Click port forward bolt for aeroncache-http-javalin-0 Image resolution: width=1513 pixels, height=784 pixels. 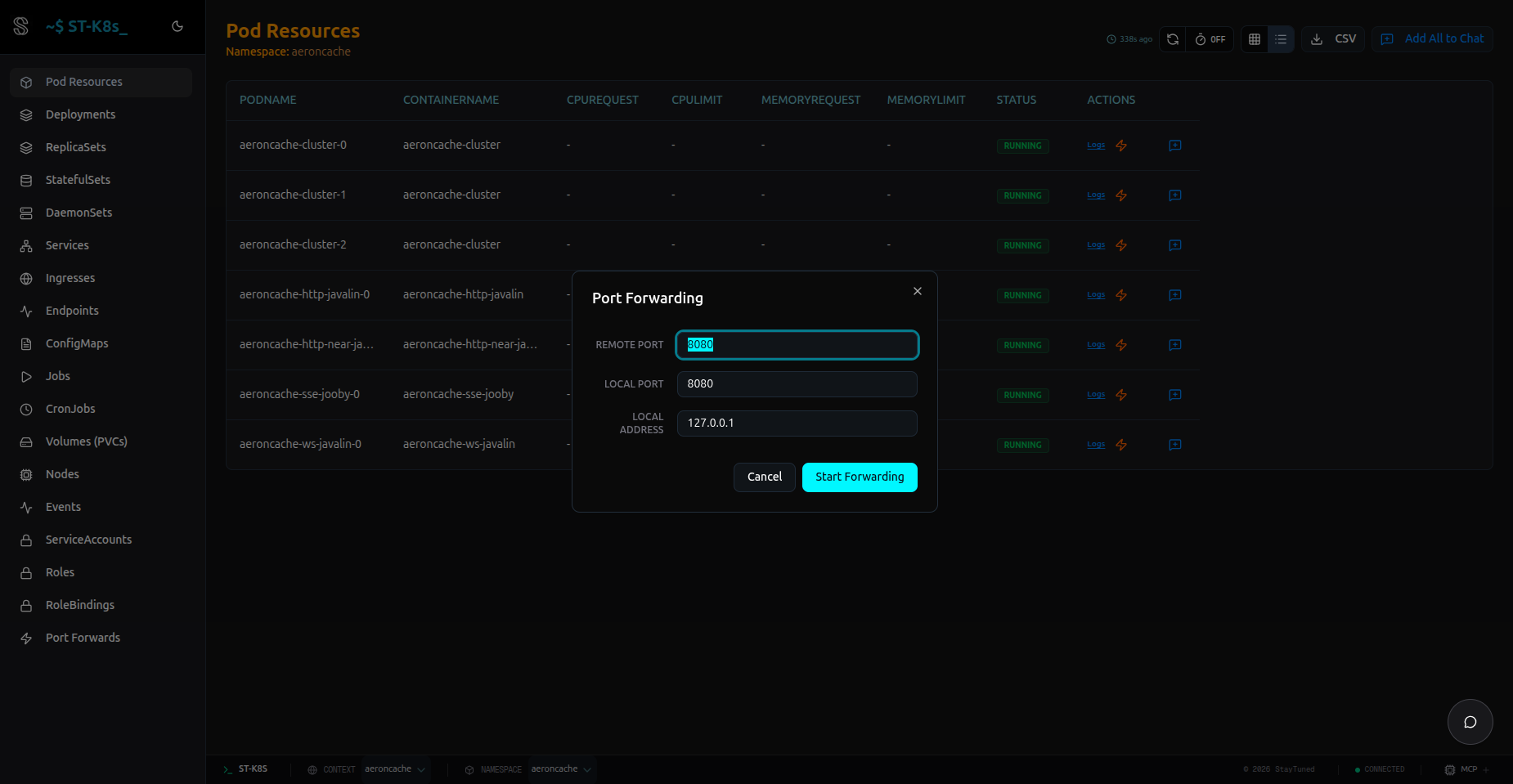(x=1121, y=295)
